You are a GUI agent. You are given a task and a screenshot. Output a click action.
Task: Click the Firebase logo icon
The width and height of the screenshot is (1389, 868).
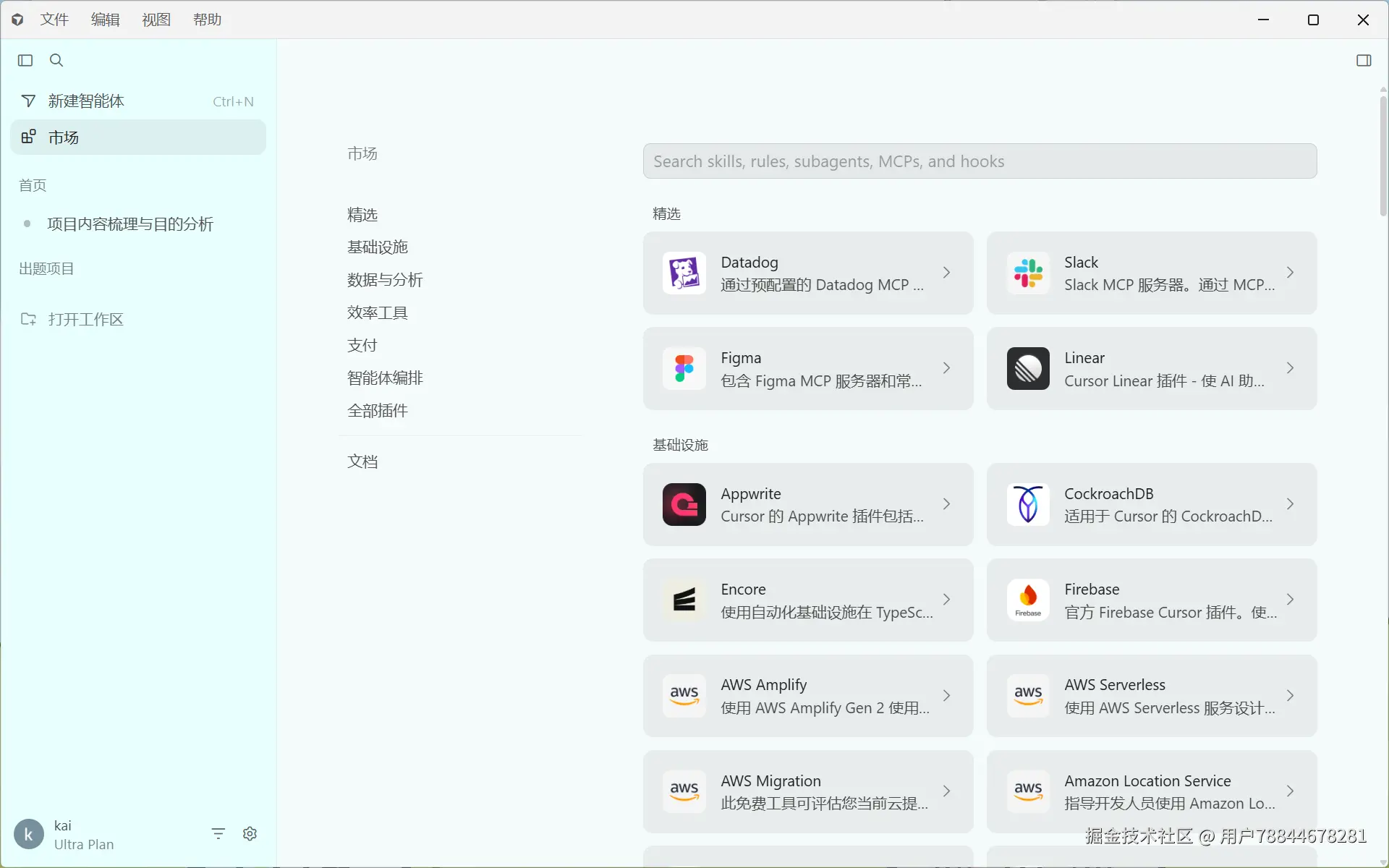click(x=1027, y=600)
